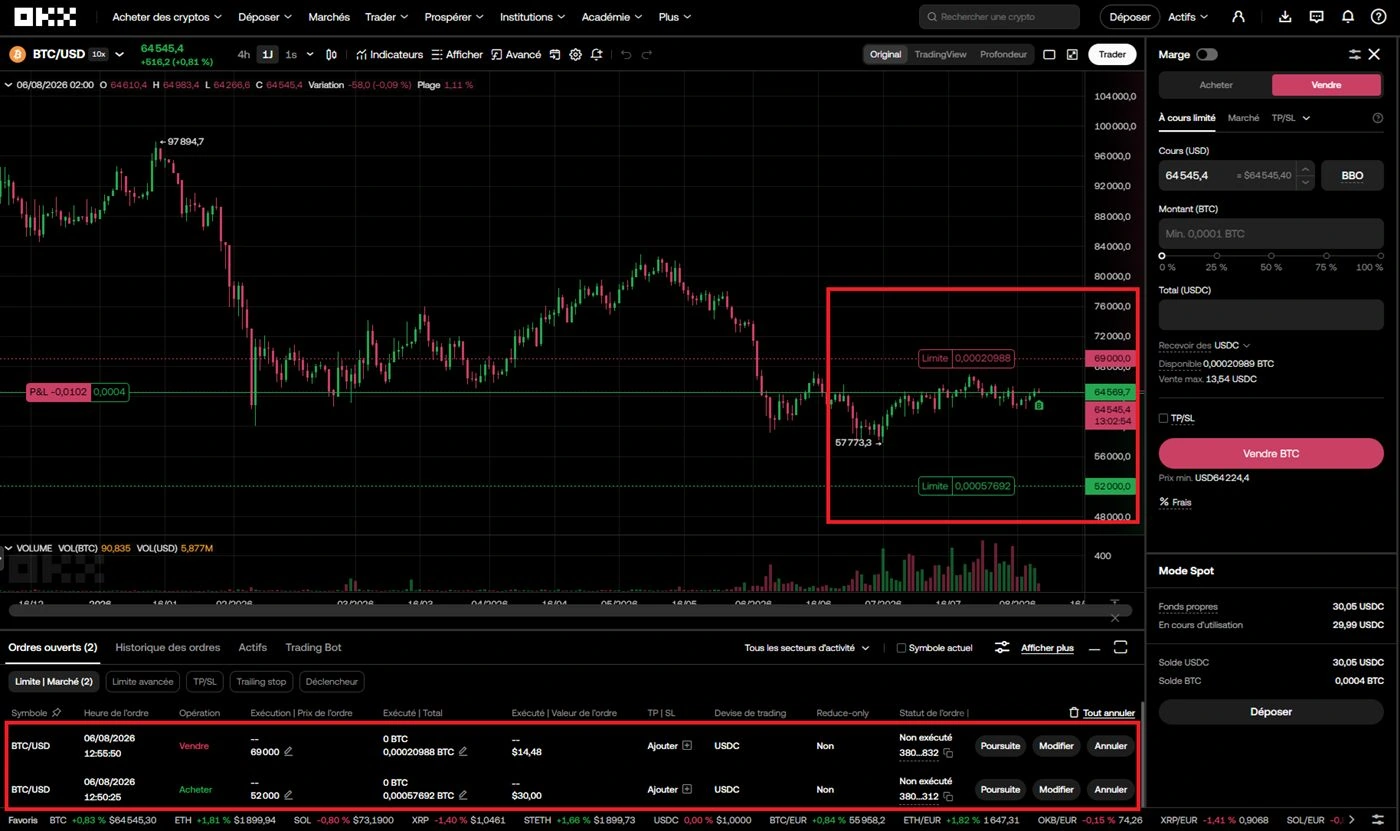This screenshot has width=1400, height=831.
Task: Expand the Acheter des cryptos menu
Action: pos(167,17)
